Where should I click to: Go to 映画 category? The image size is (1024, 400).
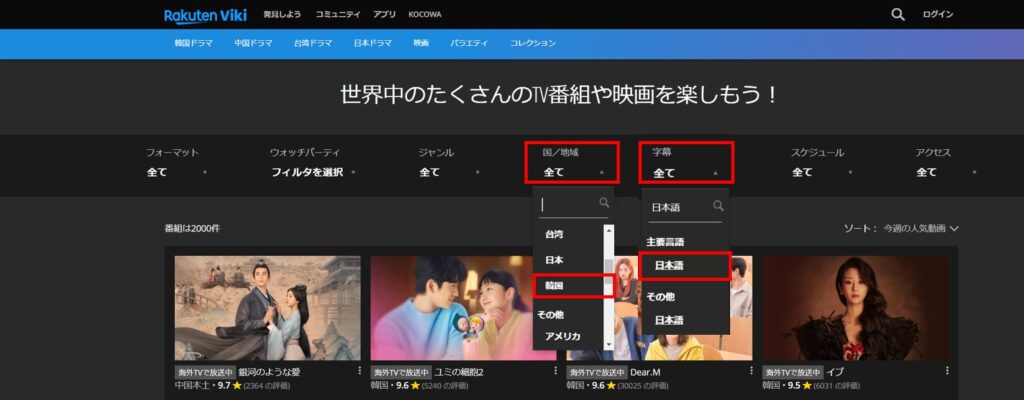point(421,43)
